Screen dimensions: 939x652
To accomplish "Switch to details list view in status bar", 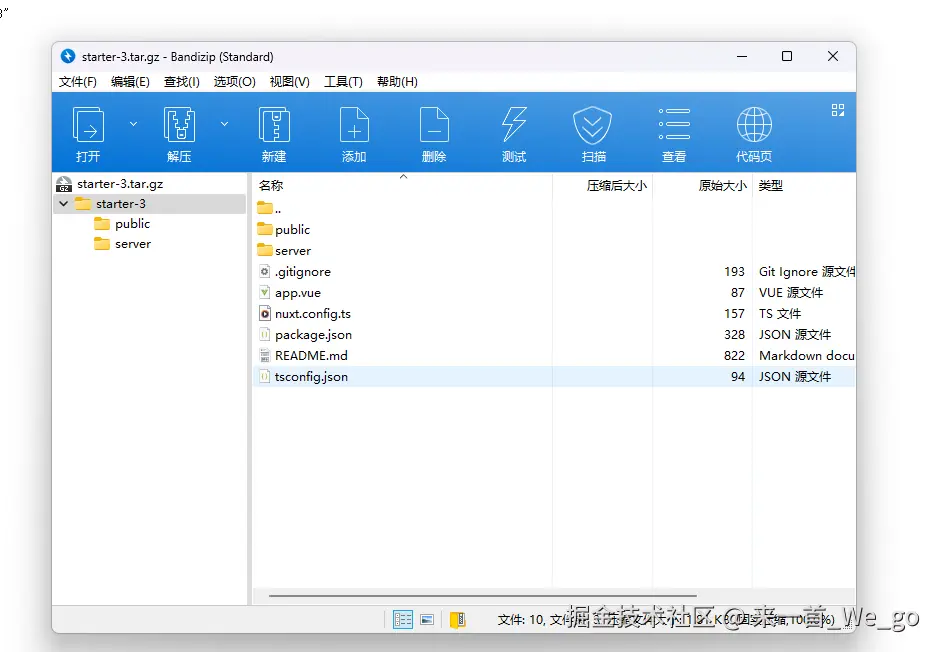I will point(402,620).
